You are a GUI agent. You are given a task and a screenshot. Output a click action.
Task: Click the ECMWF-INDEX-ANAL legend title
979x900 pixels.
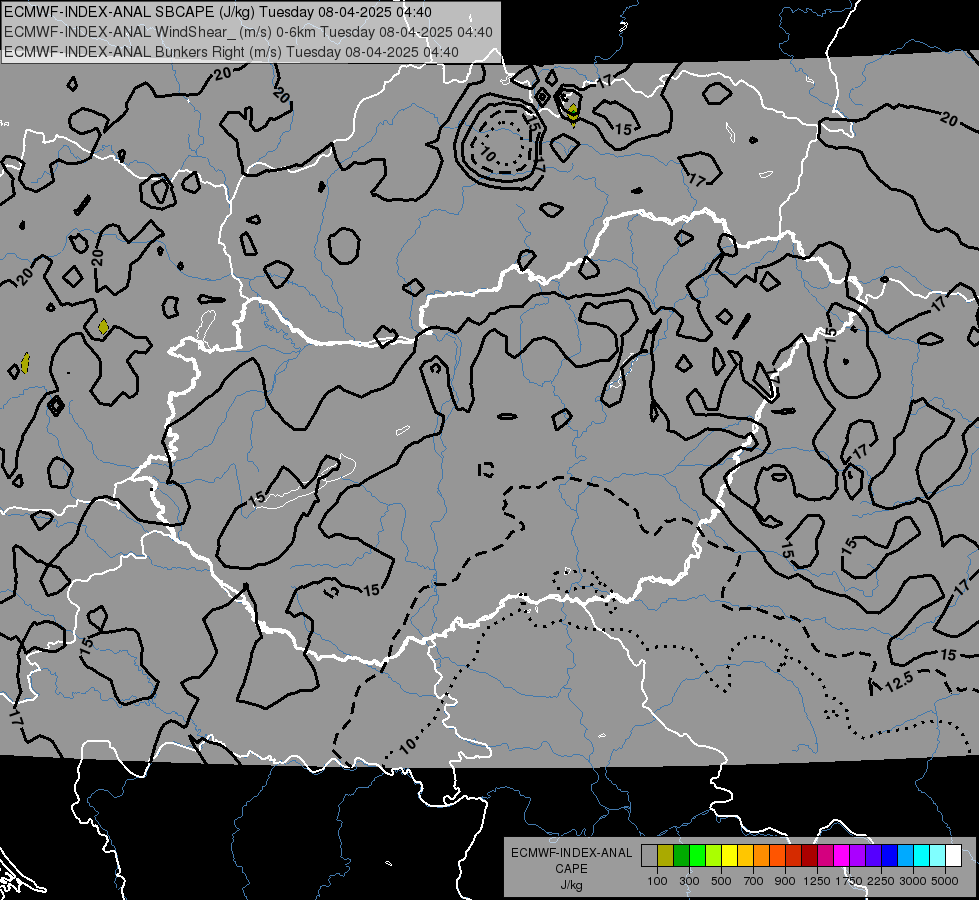pos(571,853)
